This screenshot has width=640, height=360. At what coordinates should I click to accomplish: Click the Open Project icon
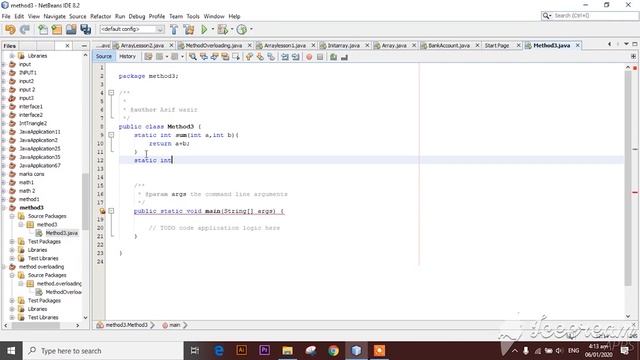pyautogui.click(x=71, y=29)
